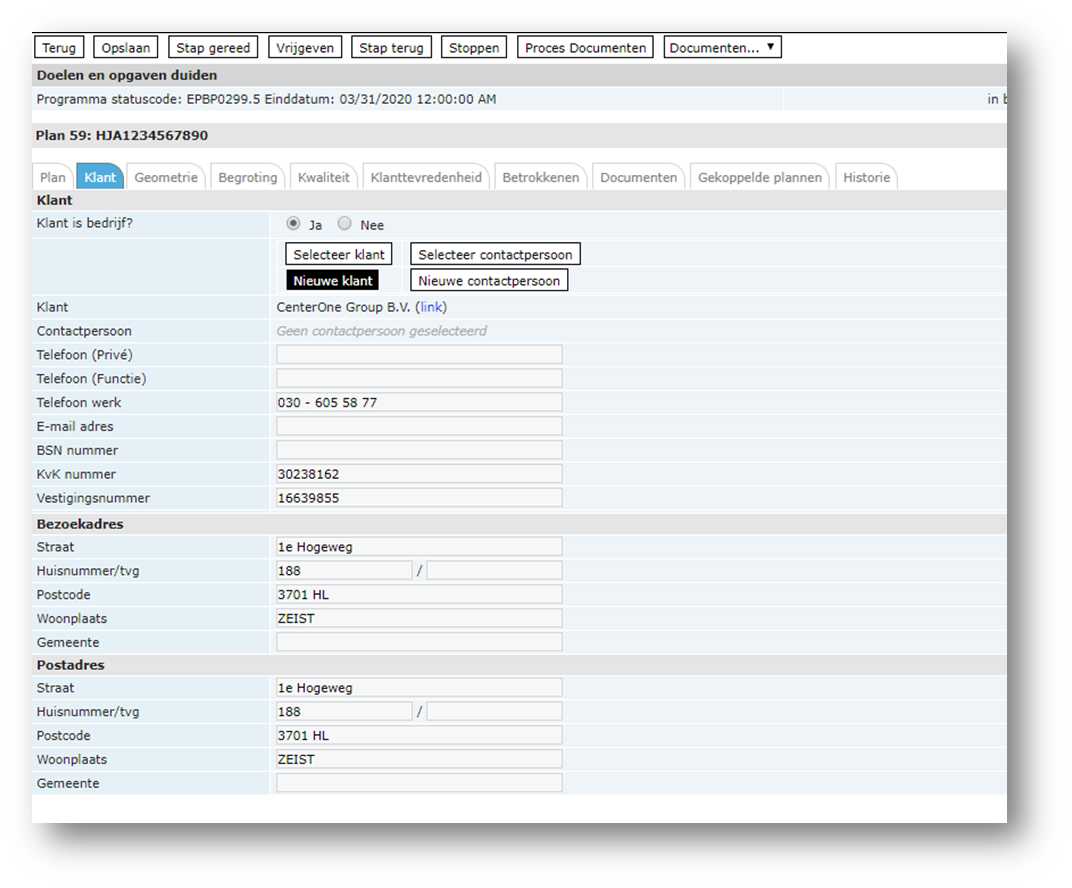Go to the Klanttevredenheid tab
Image resolution: width=1072 pixels, height=888 pixels.
425,177
